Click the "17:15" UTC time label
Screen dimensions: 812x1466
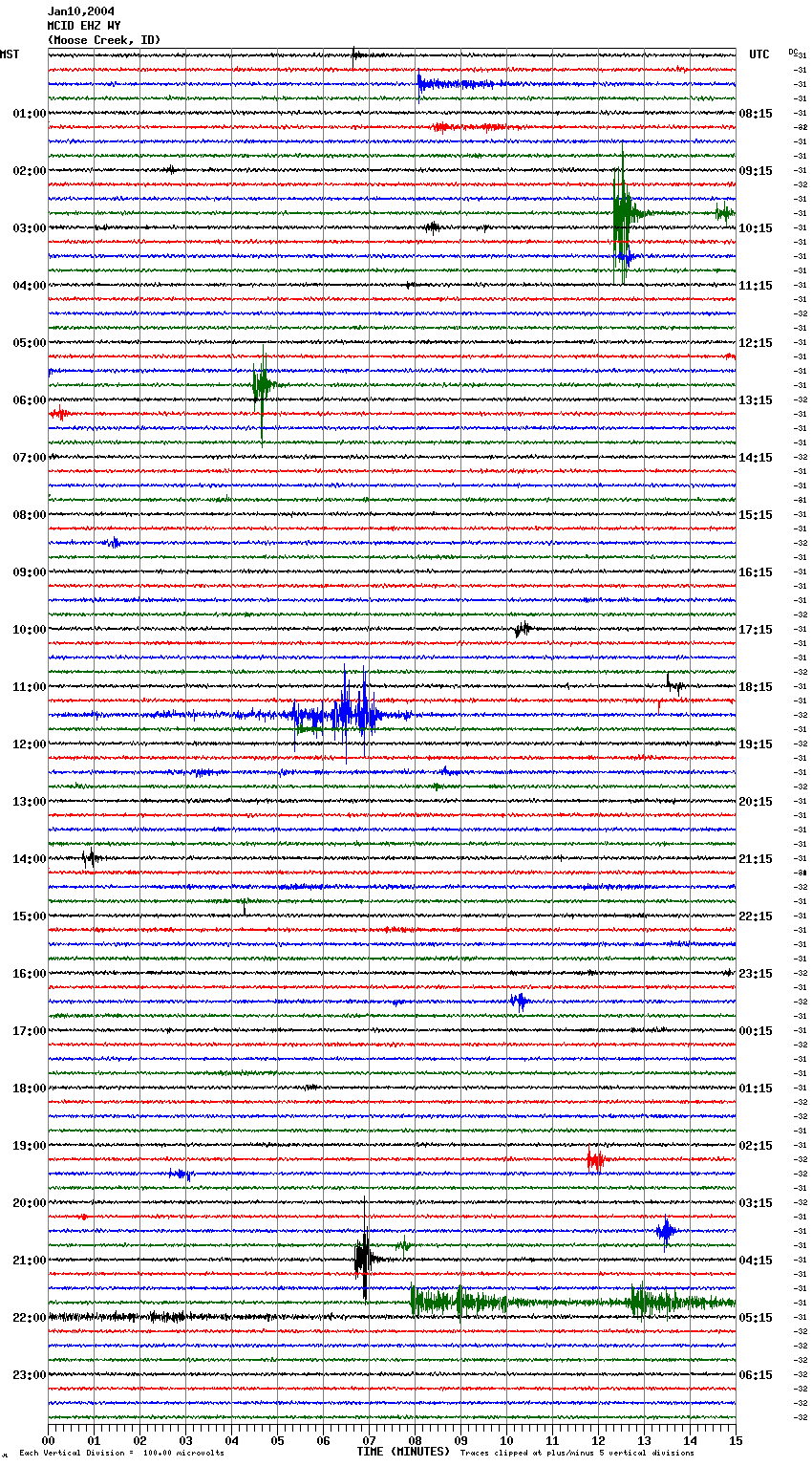pyautogui.click(x=756, y=630)
